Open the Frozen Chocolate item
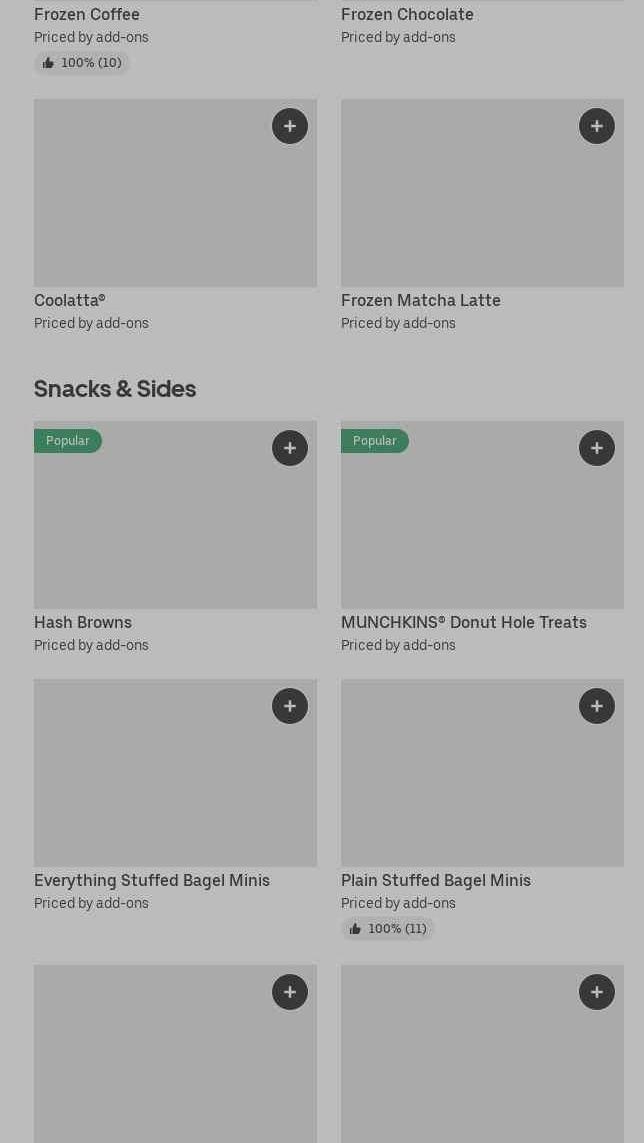The image size is (644, 1143). pyautogui.click(x=407, y=15)
